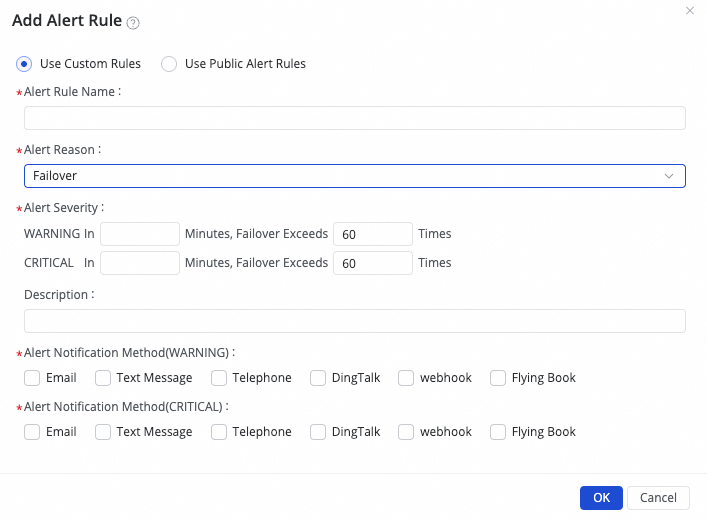Click the CRITICAL minutes input field
This screenshot has height=521, width=707.
tap(140, 263)
